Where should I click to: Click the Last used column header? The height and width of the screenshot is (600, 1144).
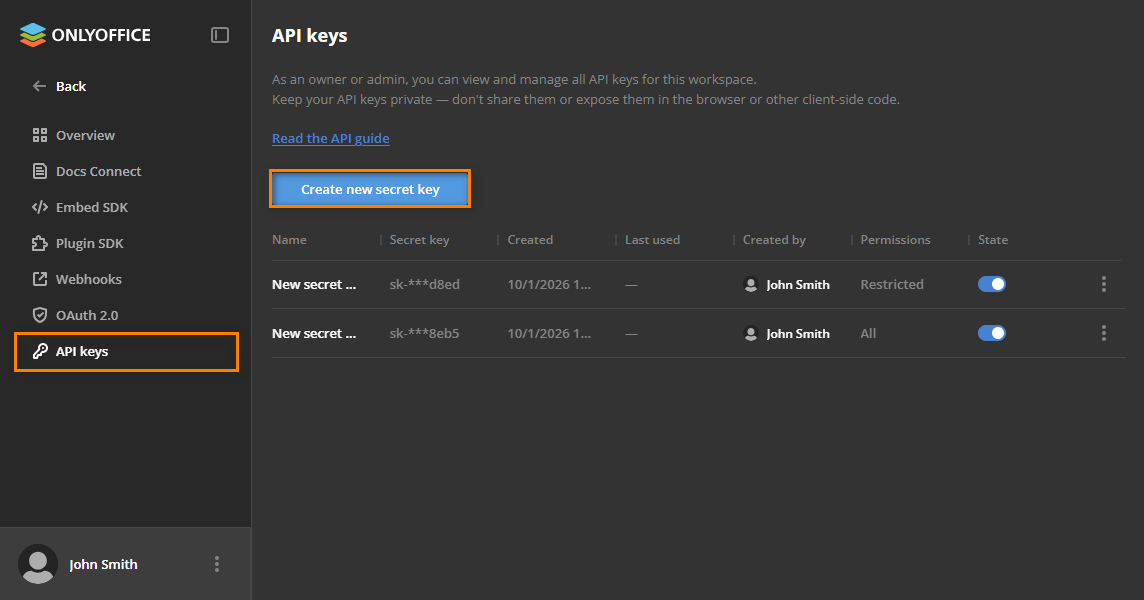click(652, 239)
